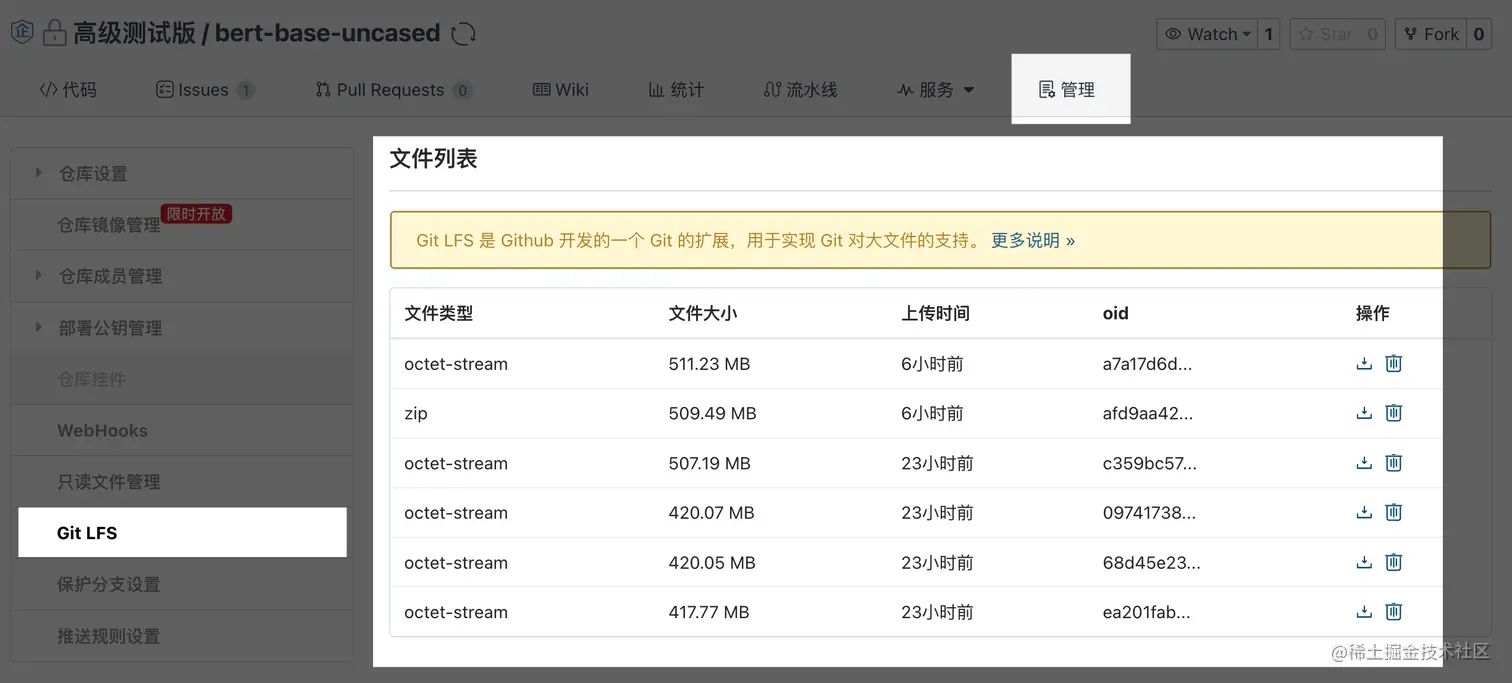Screen dimensions: 1512x683
Task: Click the 文件类型 column header
Action: tap(438, 313)
